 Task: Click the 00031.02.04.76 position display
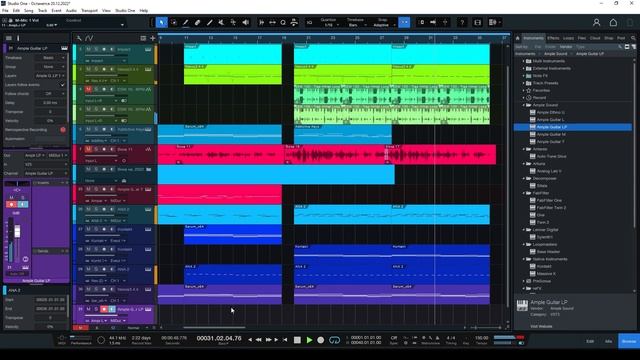[x=219, y=338]
